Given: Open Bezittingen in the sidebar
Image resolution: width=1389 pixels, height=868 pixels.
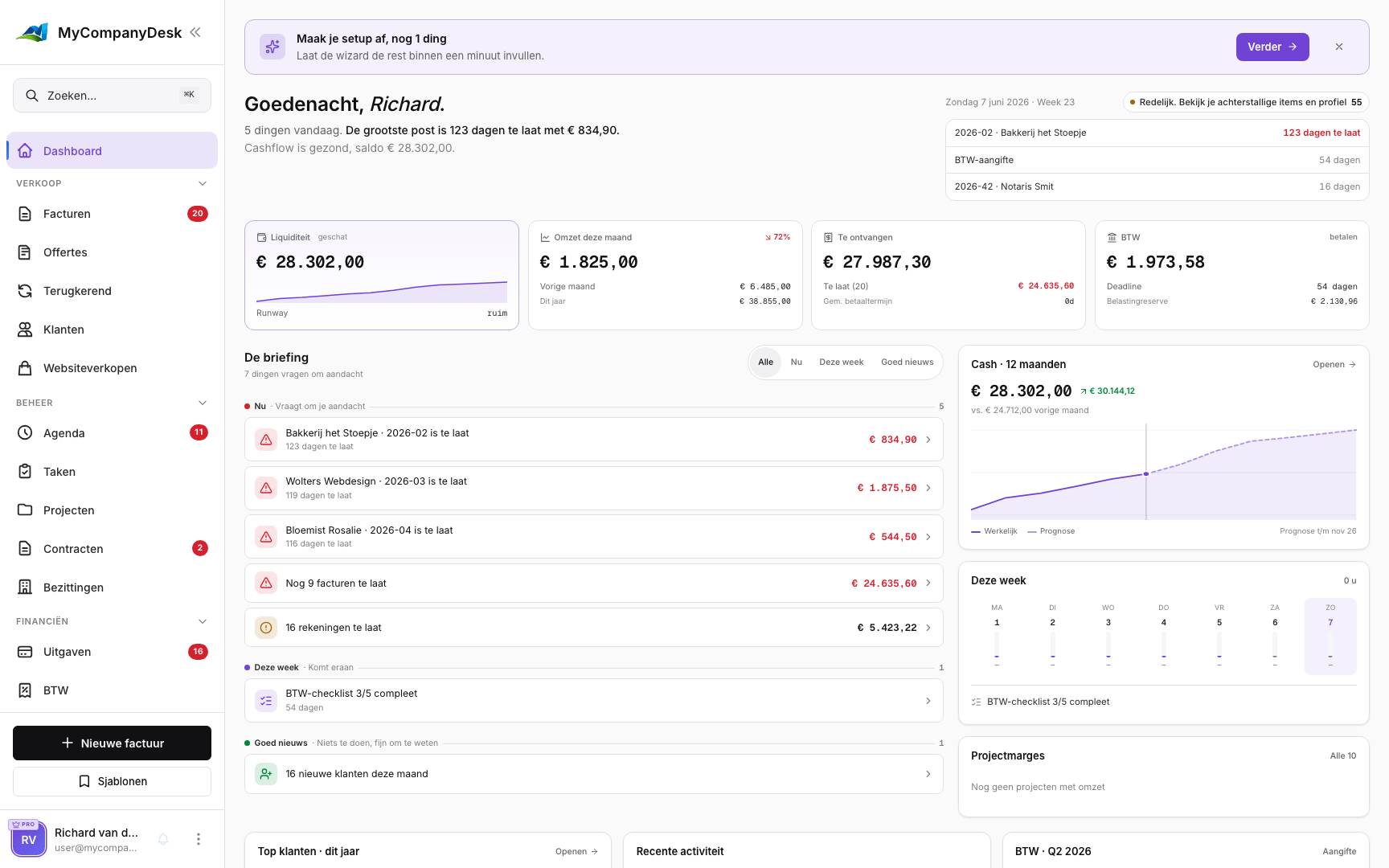Looking at the screenshot, I should coord(112,588).
